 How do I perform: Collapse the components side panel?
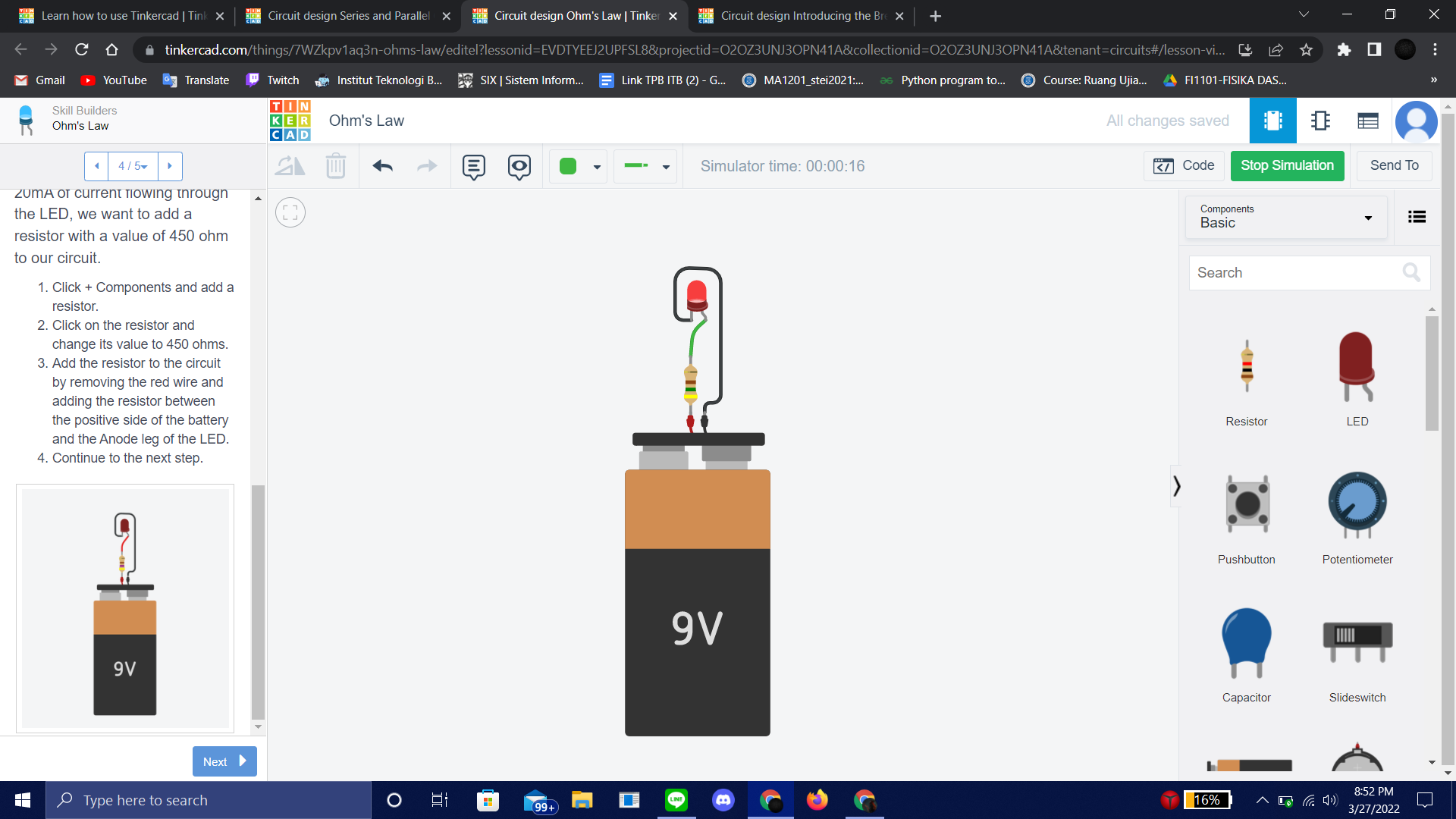[x=1176, y=486]
